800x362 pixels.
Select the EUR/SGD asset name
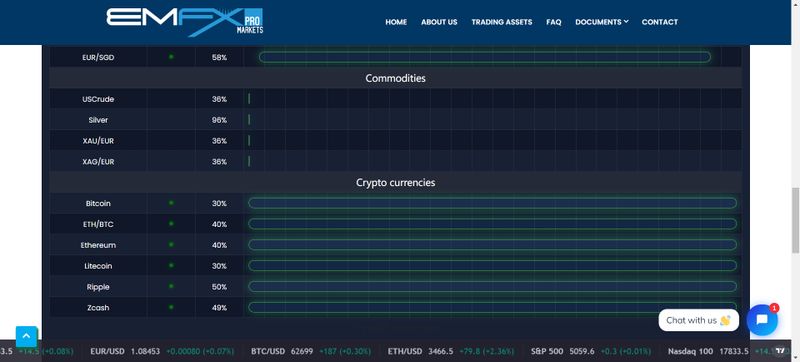[x=98, y=58]
